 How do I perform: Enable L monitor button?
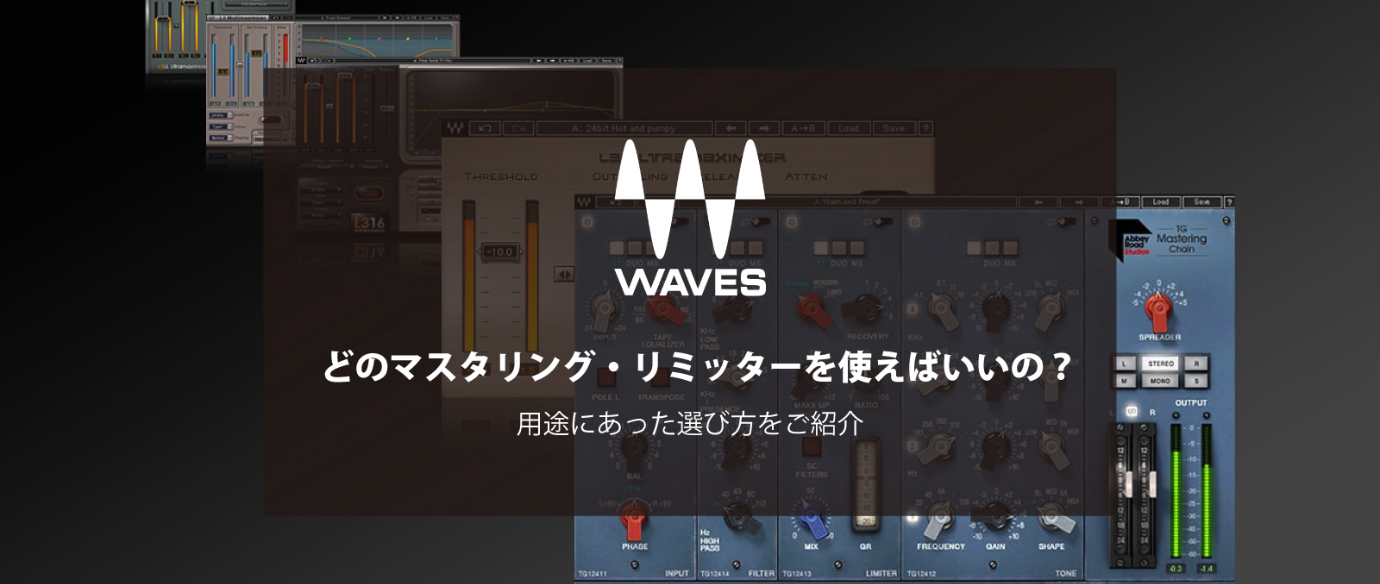(1125, 362)
